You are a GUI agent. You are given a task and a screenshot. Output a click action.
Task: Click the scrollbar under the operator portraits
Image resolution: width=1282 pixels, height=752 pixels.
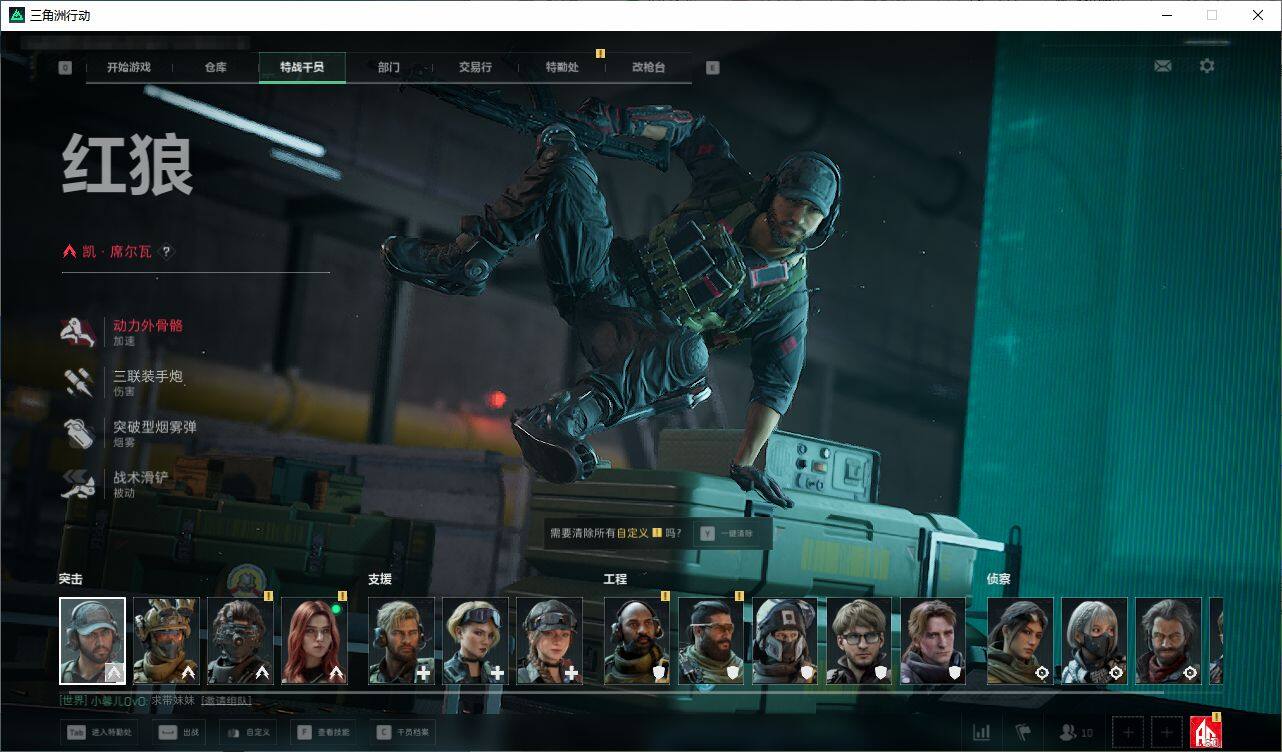(611, 691)
